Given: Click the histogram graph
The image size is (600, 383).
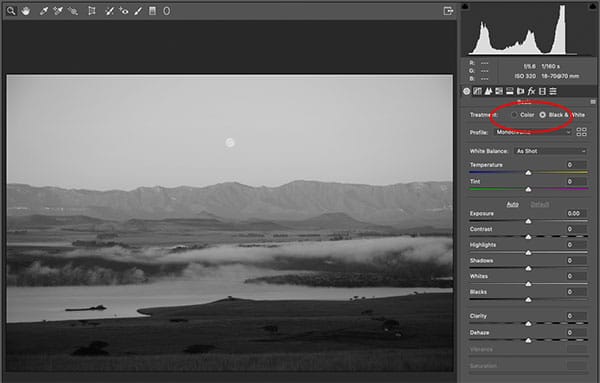Looking at the screenshot, I should (528, 30).
